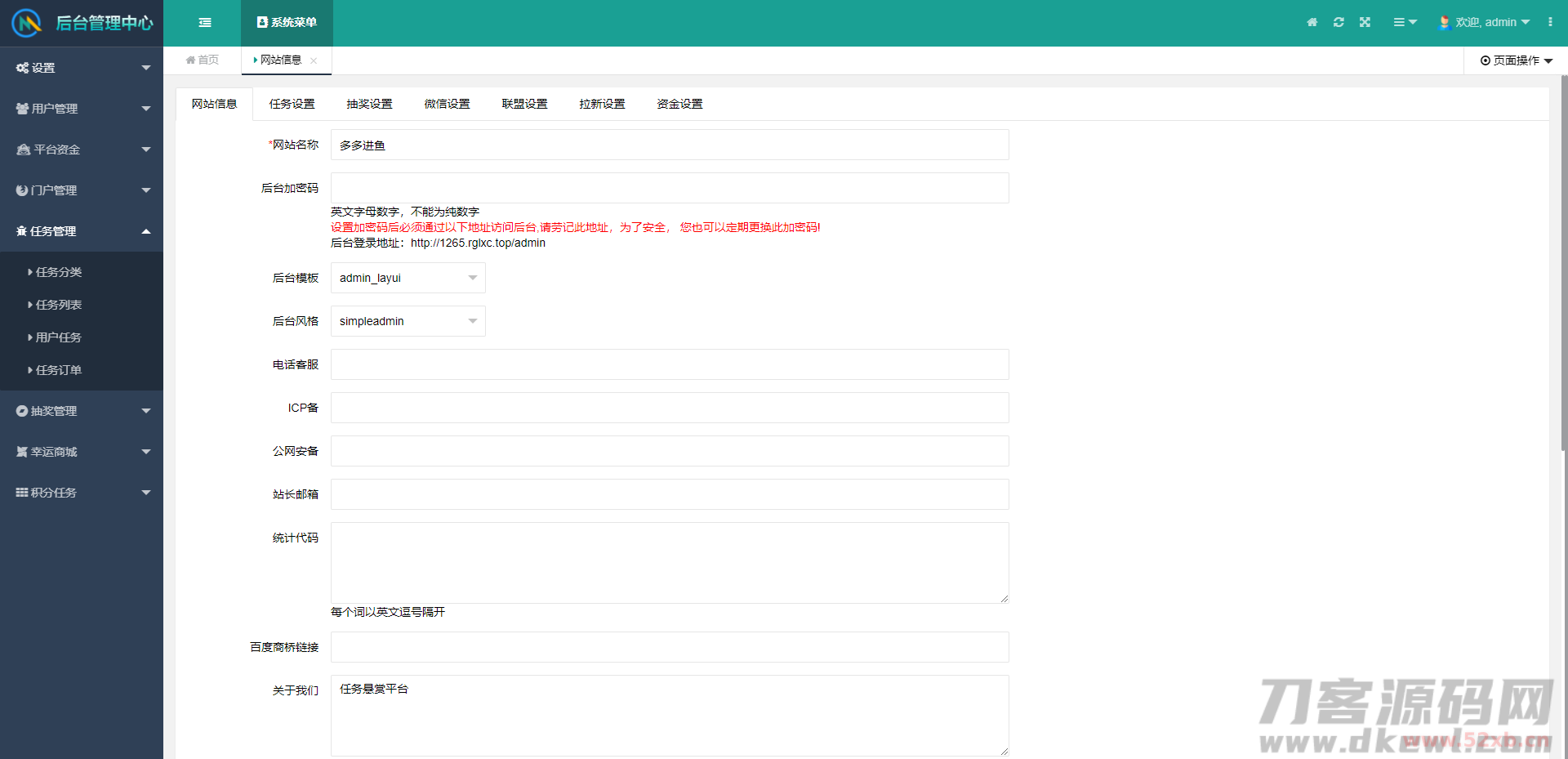Expand the 用户管理 sidebar menu

point(82,109)
